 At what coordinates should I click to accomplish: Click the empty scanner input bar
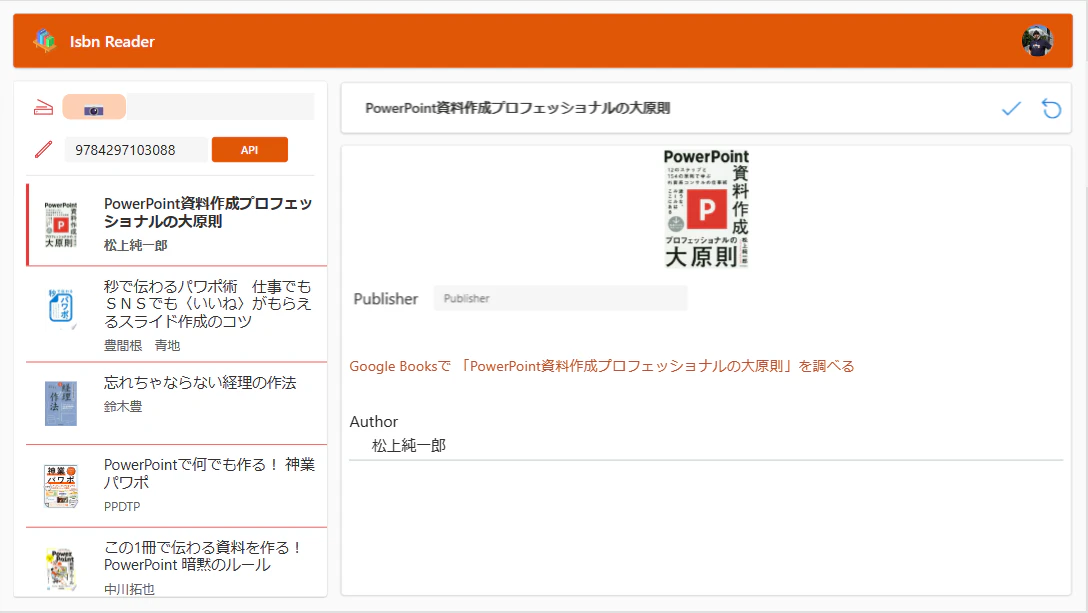pos(220,107)
